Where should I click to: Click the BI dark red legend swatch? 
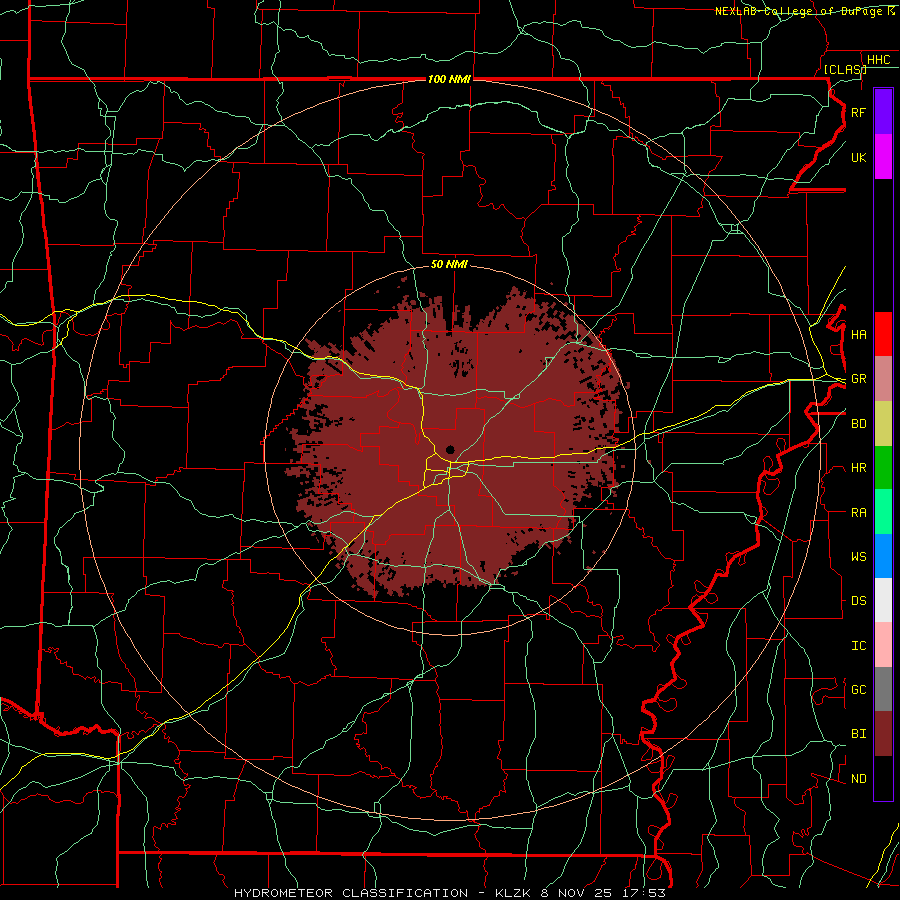tap(883, 734)
